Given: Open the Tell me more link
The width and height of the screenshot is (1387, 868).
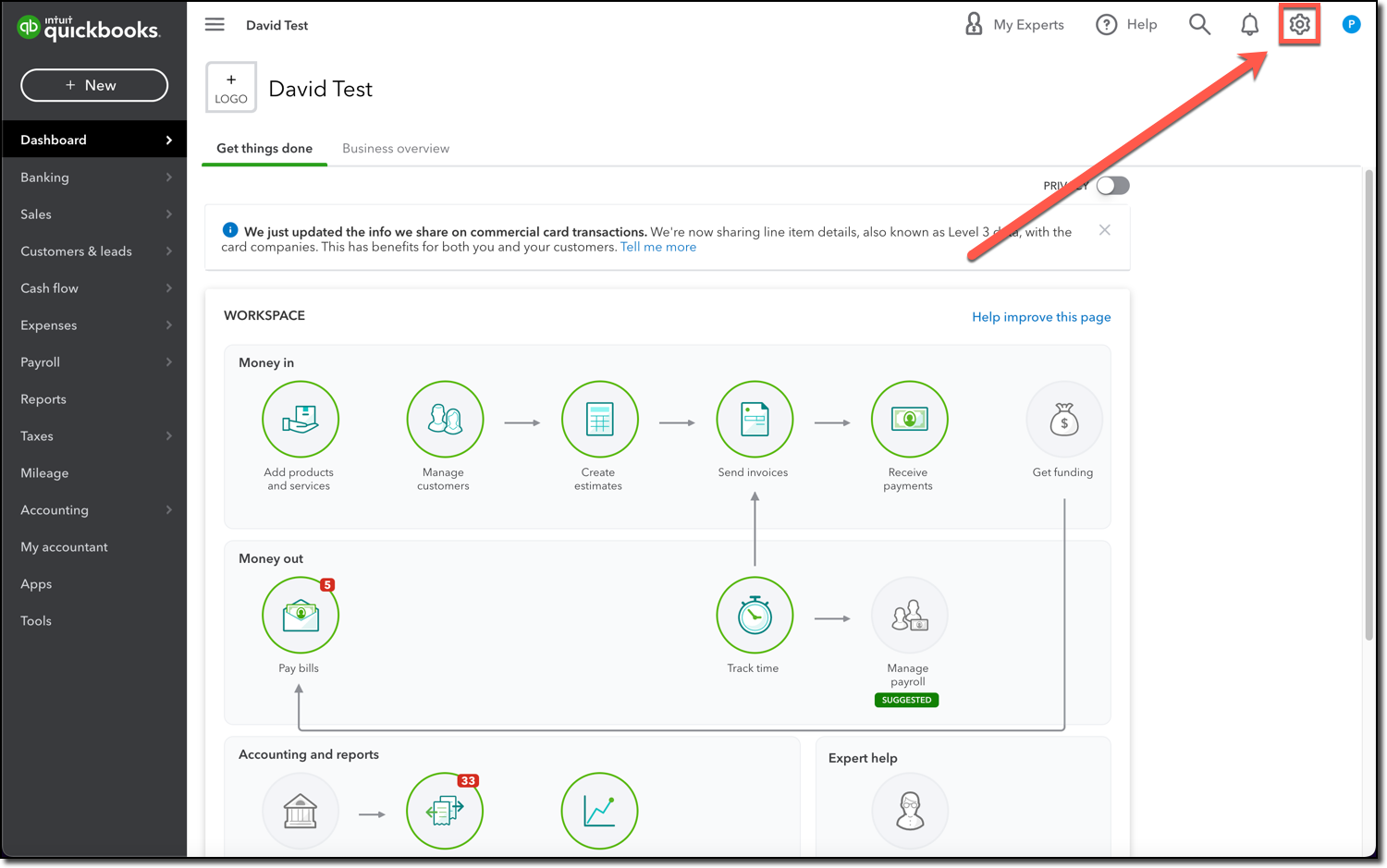Looking at the screenshot, I should click(x=658, y=246).
